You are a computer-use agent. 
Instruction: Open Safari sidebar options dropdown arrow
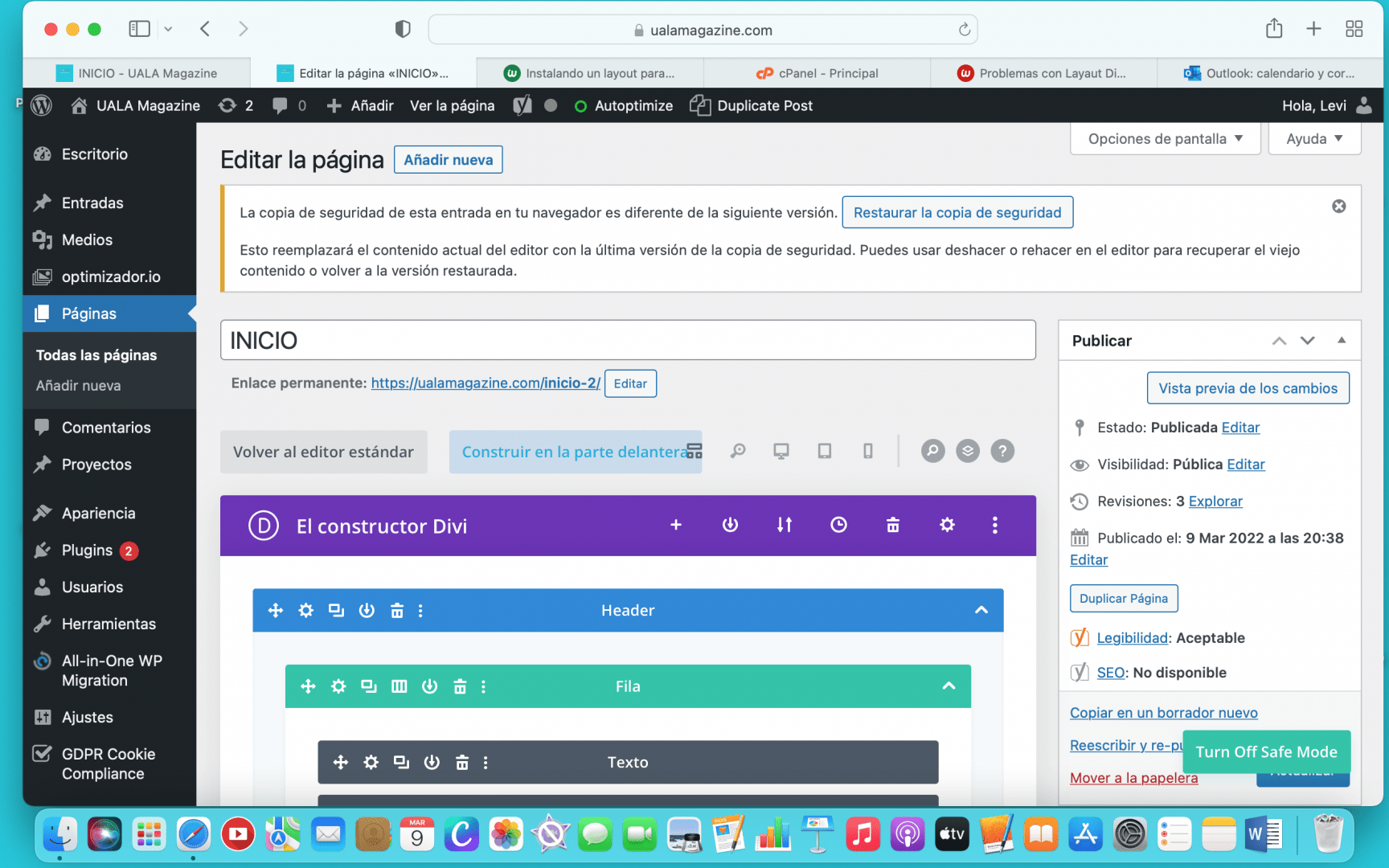click(168, 29)
